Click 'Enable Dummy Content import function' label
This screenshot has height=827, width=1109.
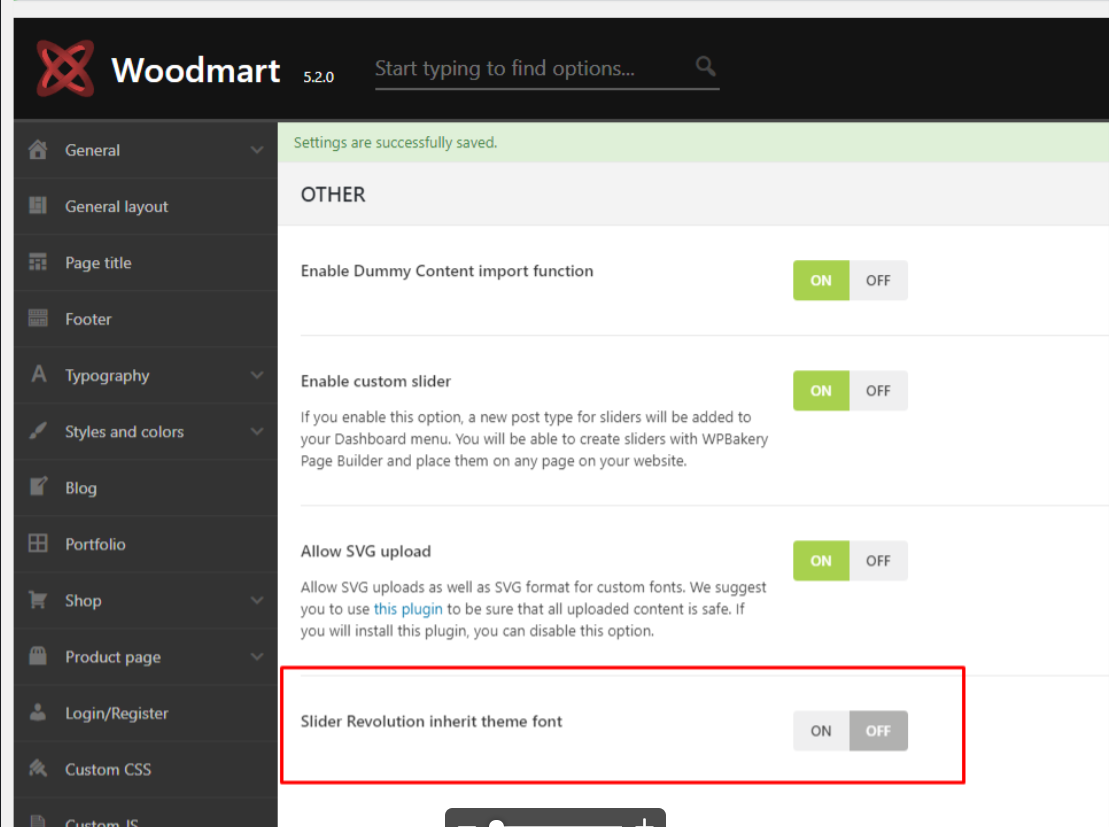click(x=447, y=271)
